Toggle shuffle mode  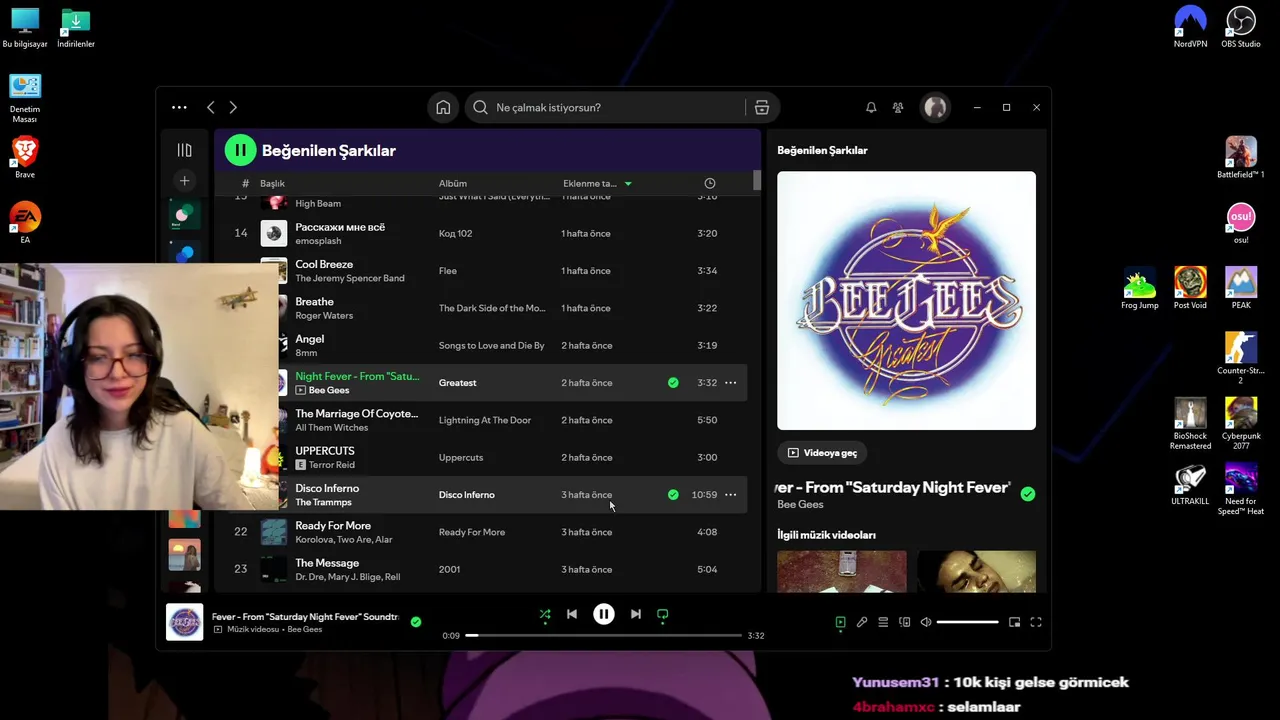coord(545,615)
